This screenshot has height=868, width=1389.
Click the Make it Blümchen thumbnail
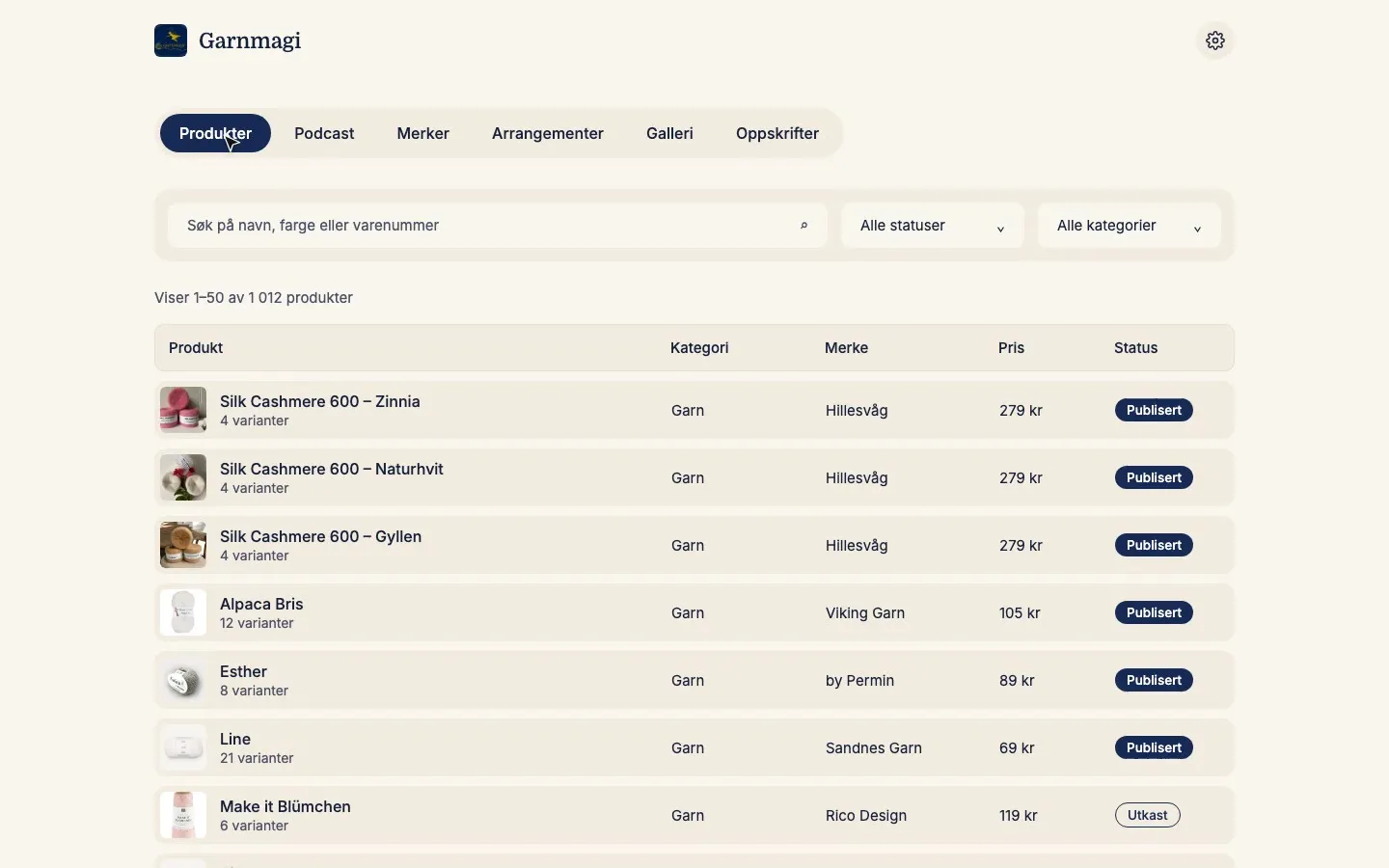pos(183,815)
